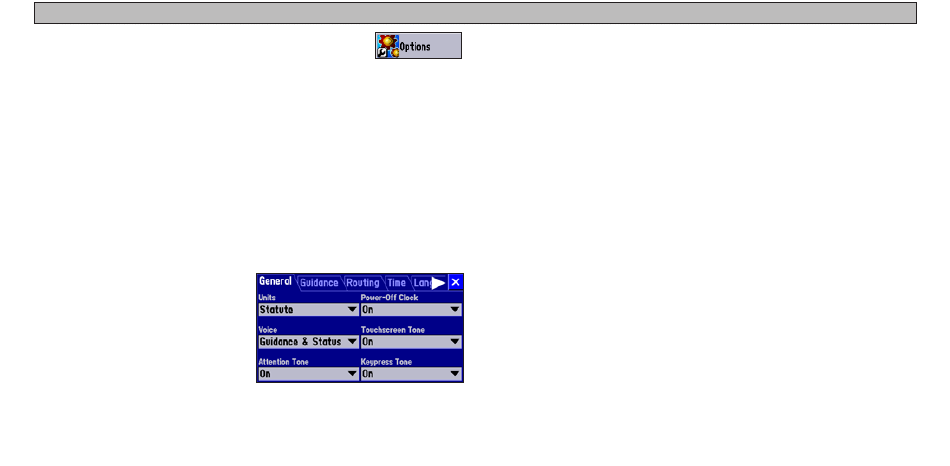Viewport: 950px width, 466px height.
Task: Expand the Voice dropdown arrow
Action: coord(352,342)
